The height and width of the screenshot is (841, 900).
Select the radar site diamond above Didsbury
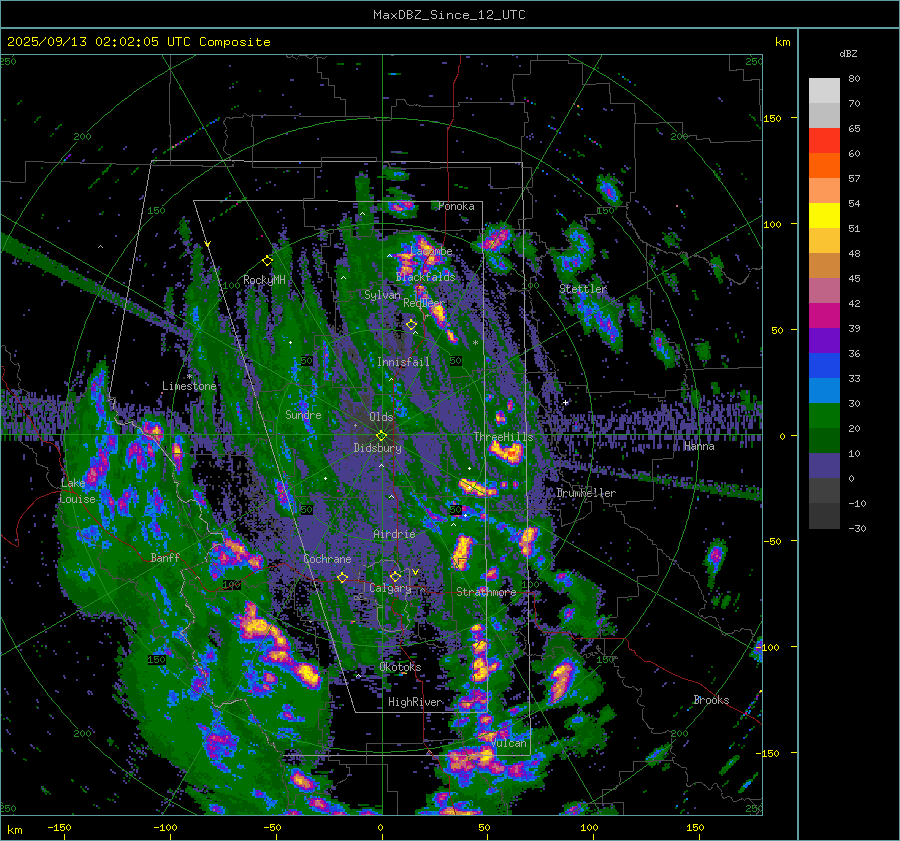[381, 436]
